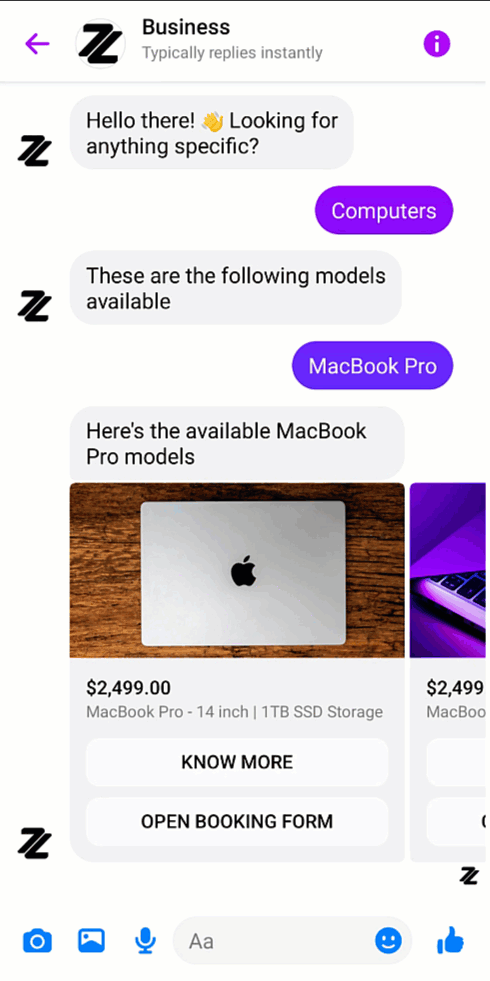Go back with the purple arrow
This screenshot has width=490, height=981.
[37, 44]
